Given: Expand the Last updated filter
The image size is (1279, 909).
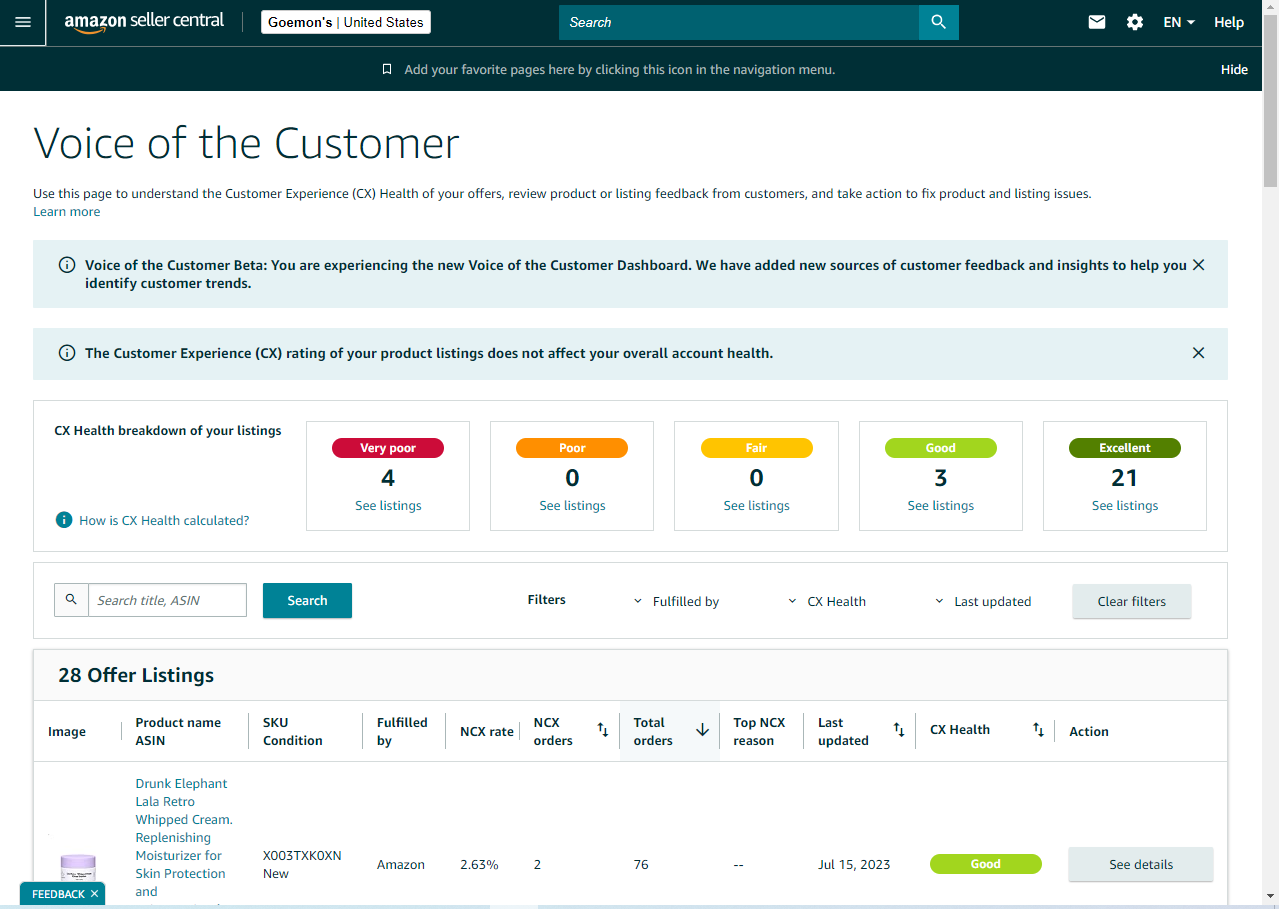Looking at the screenshot, I should tap(983, 601).
